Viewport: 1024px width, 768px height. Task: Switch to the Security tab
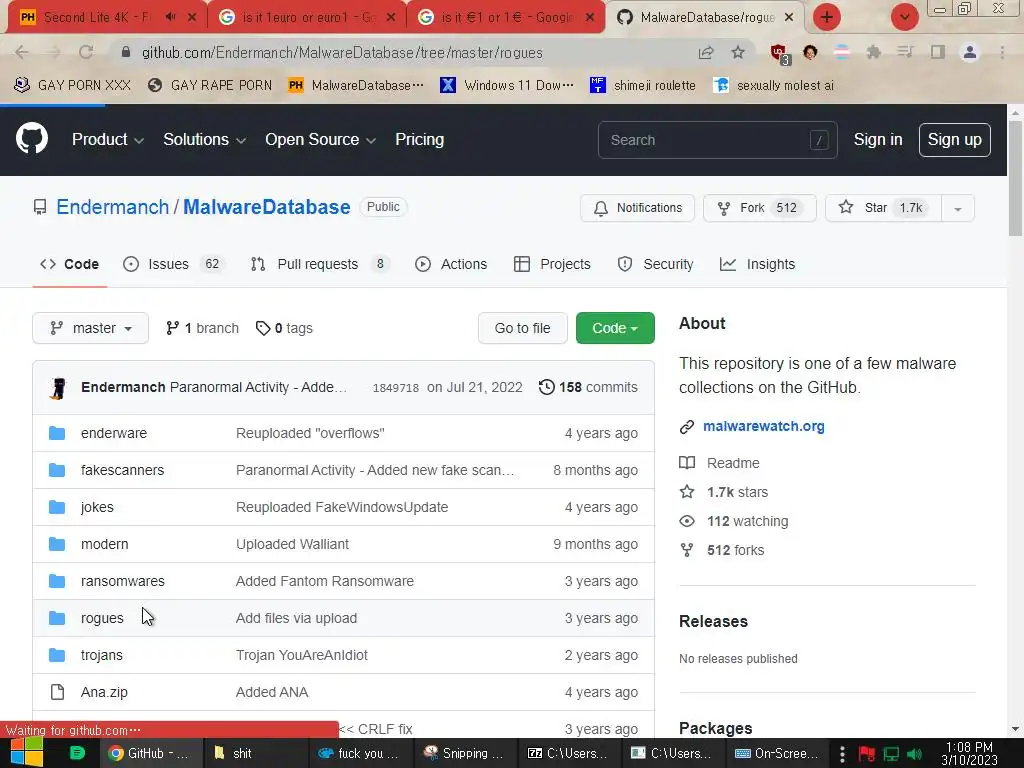656,264
